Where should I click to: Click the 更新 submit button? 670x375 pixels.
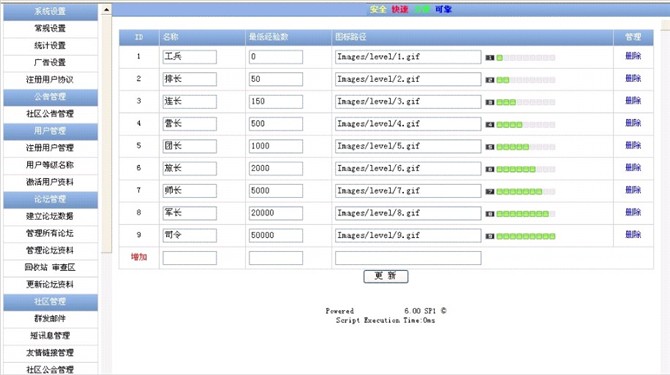[x=386, y=276]
